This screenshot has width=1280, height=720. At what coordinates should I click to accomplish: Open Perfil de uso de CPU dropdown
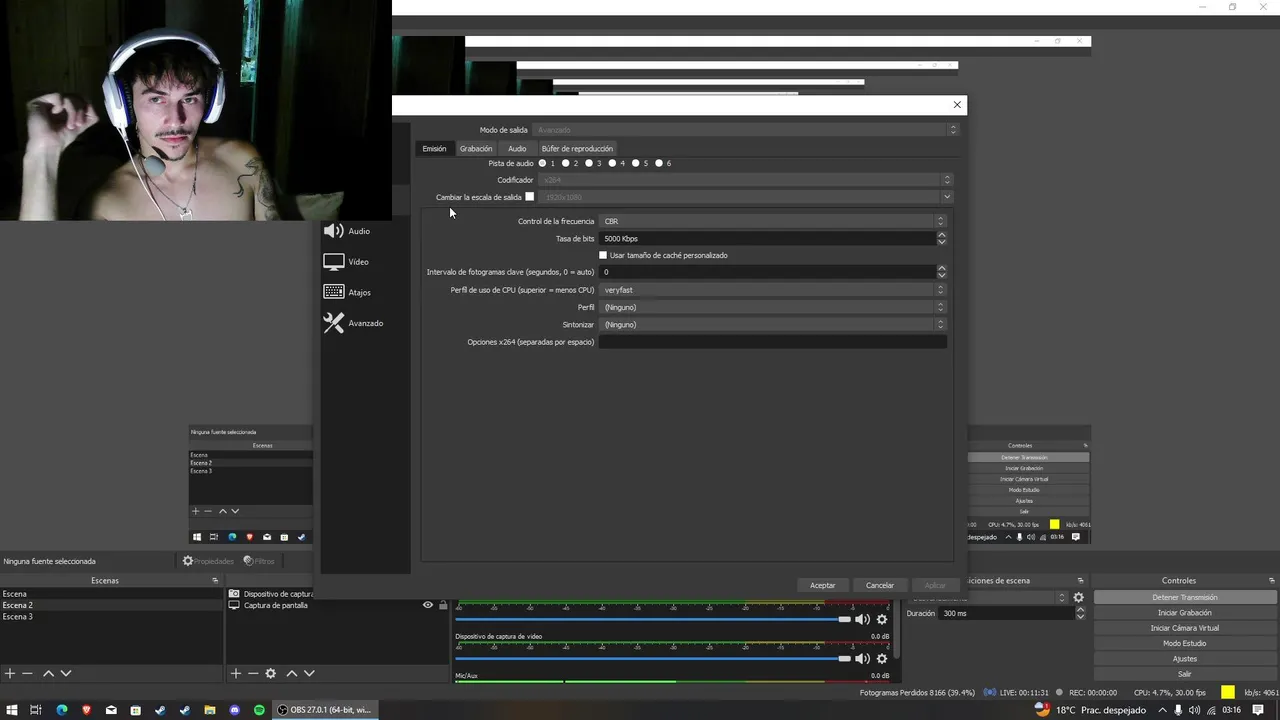(x=773, y=290)
